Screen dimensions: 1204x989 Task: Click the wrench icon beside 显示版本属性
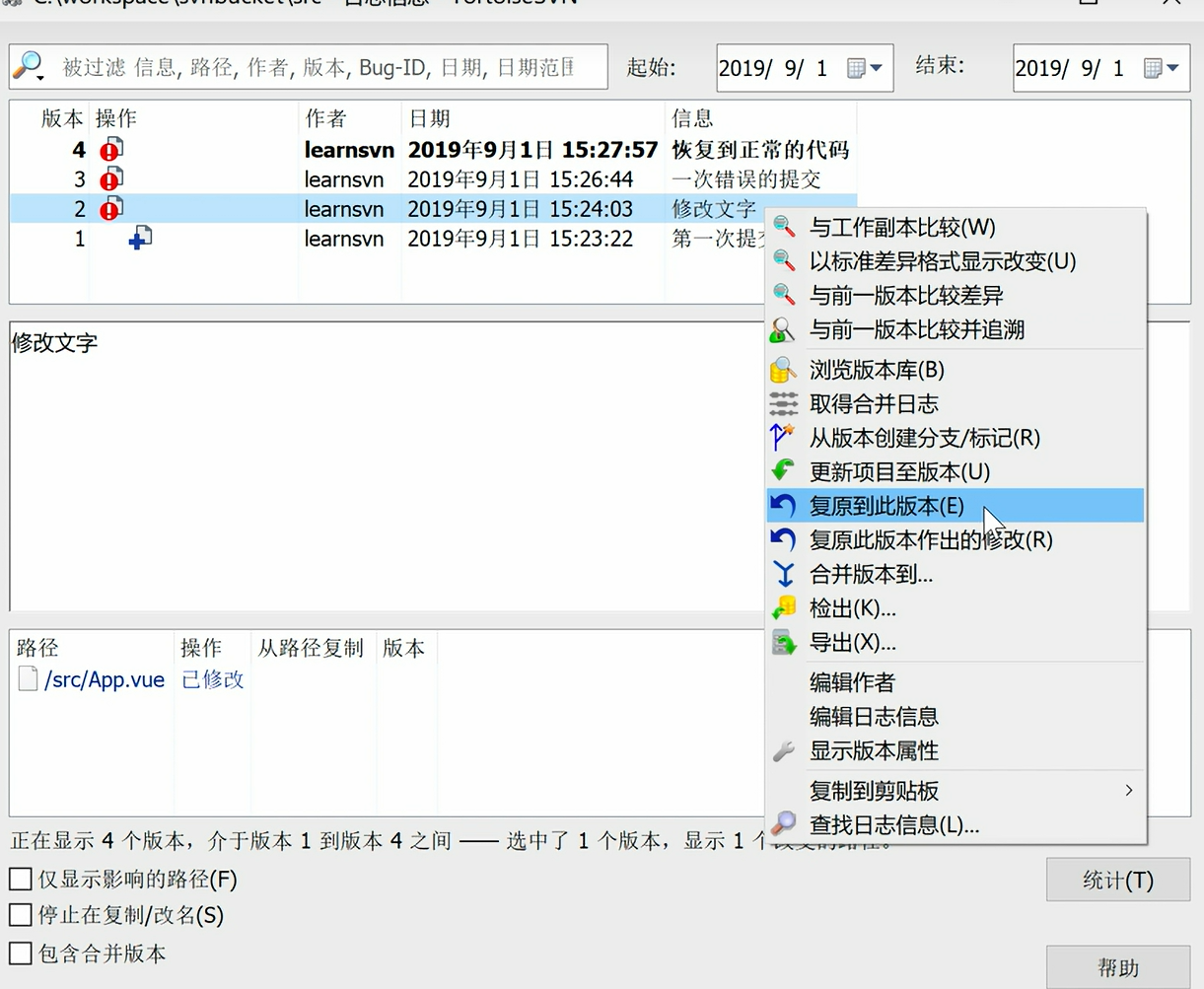[x=783, y=751]
